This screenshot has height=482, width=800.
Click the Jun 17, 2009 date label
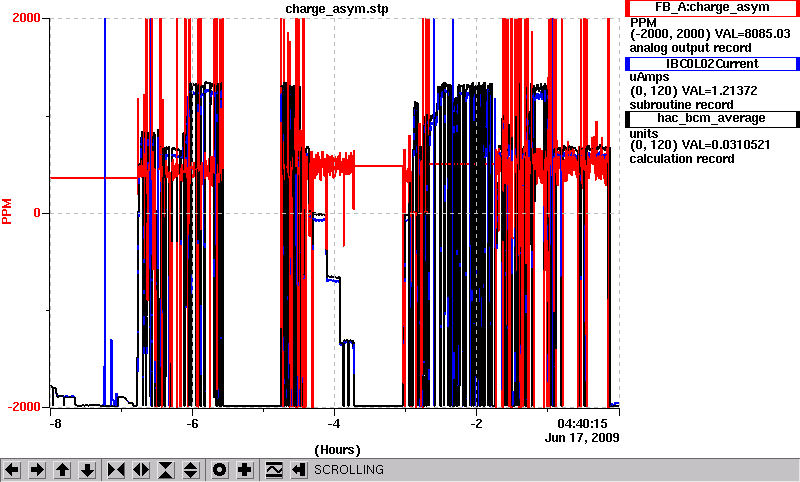(582, 437)
